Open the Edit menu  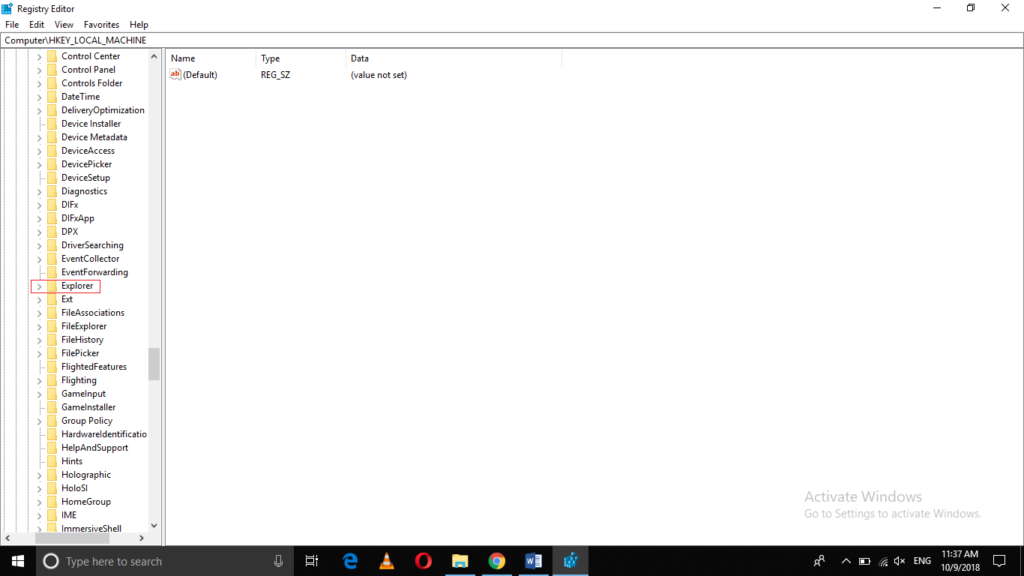click(37, 25)
